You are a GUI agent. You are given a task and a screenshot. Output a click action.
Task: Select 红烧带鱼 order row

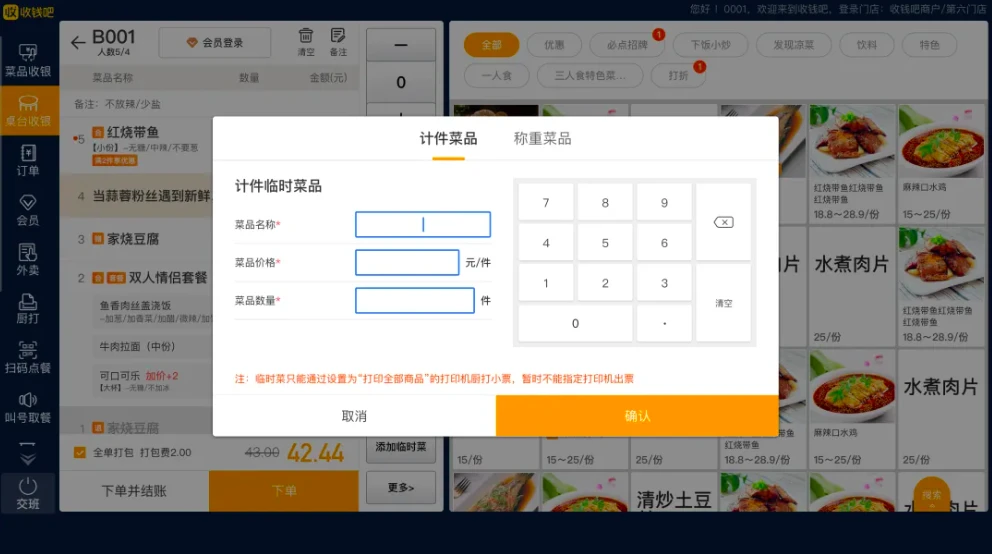pos(136,145)
